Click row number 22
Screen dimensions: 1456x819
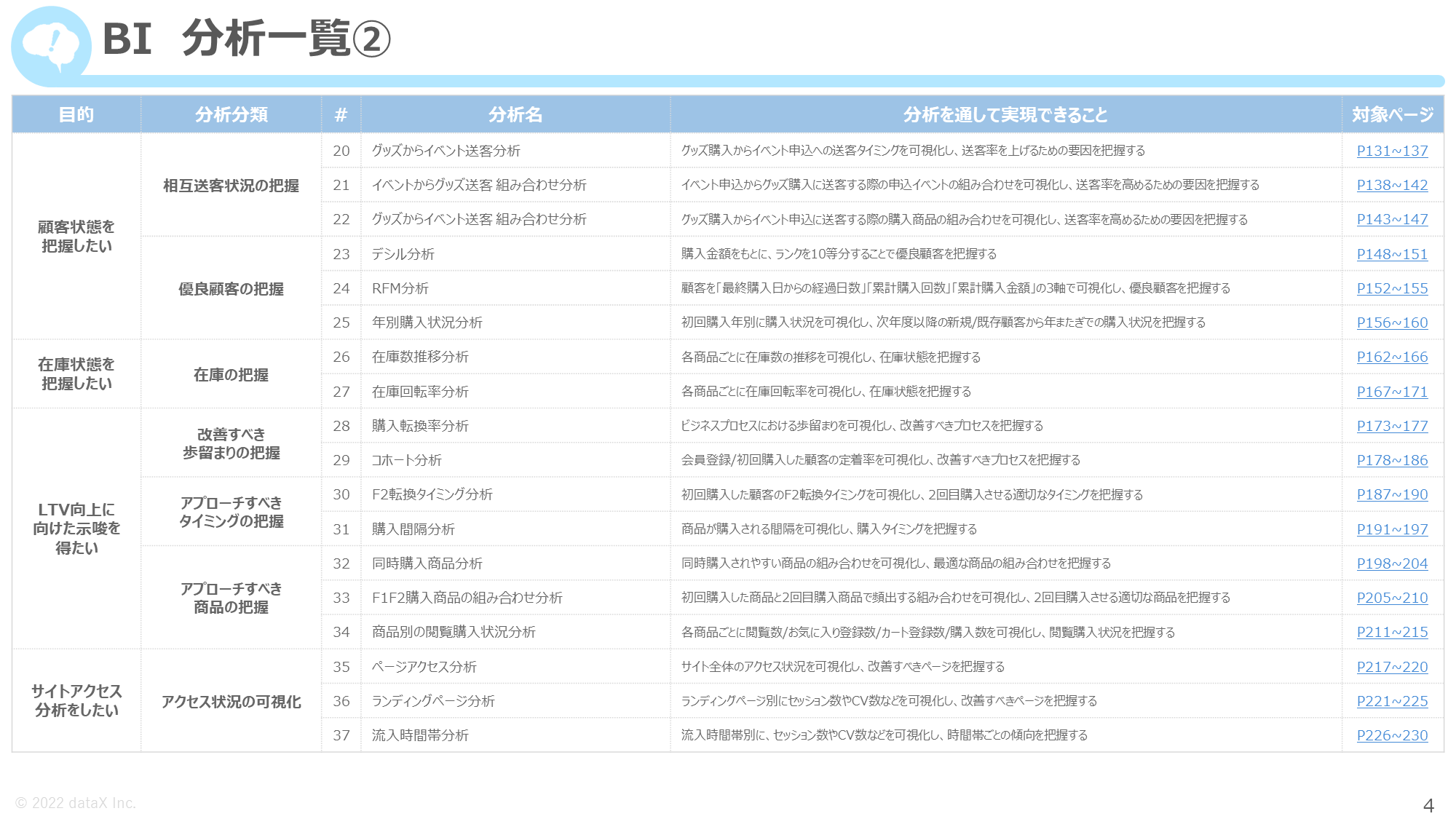(x=341, y=219)
